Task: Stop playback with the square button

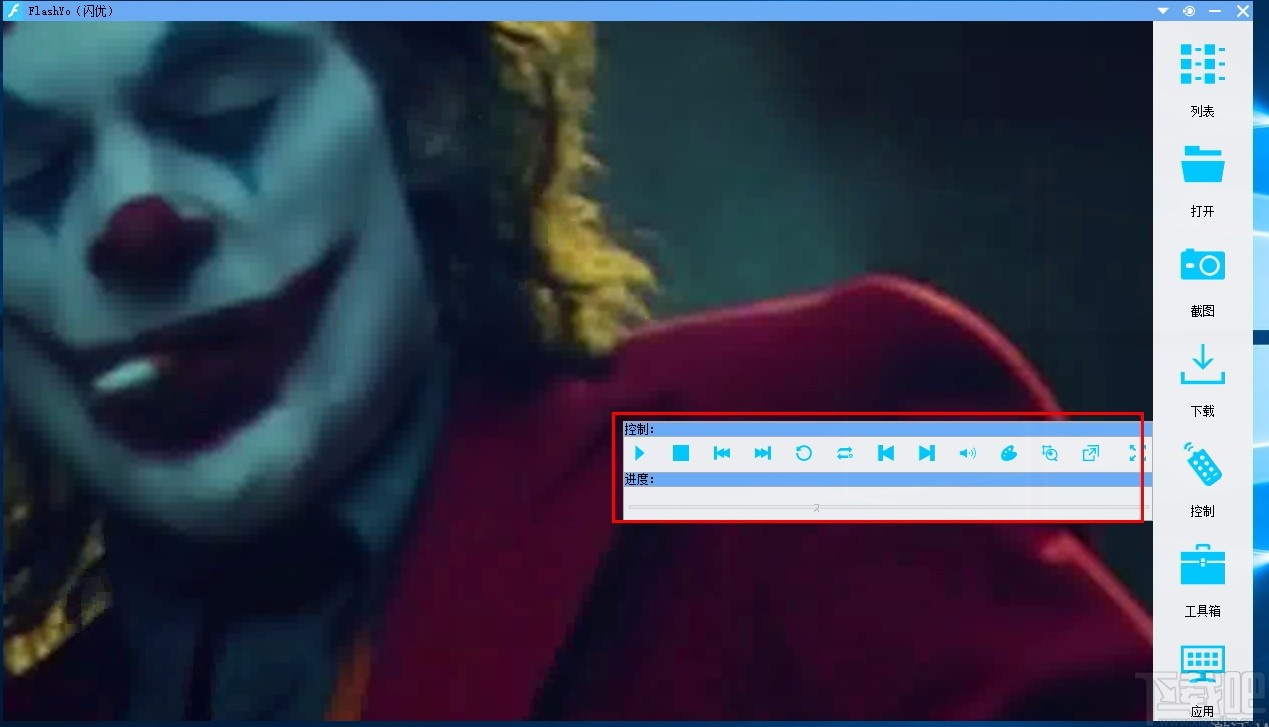Action: (681, 453)
